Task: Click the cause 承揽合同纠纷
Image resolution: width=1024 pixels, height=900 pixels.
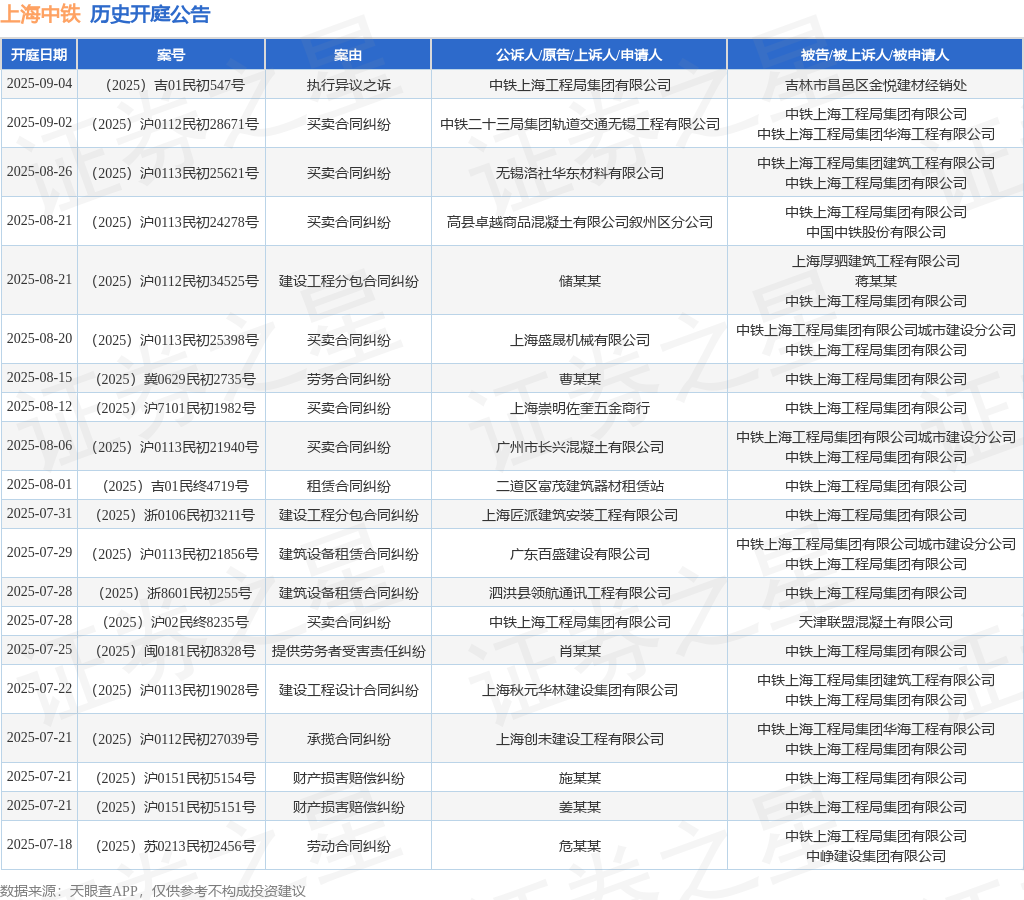Action: coord(349,739)
